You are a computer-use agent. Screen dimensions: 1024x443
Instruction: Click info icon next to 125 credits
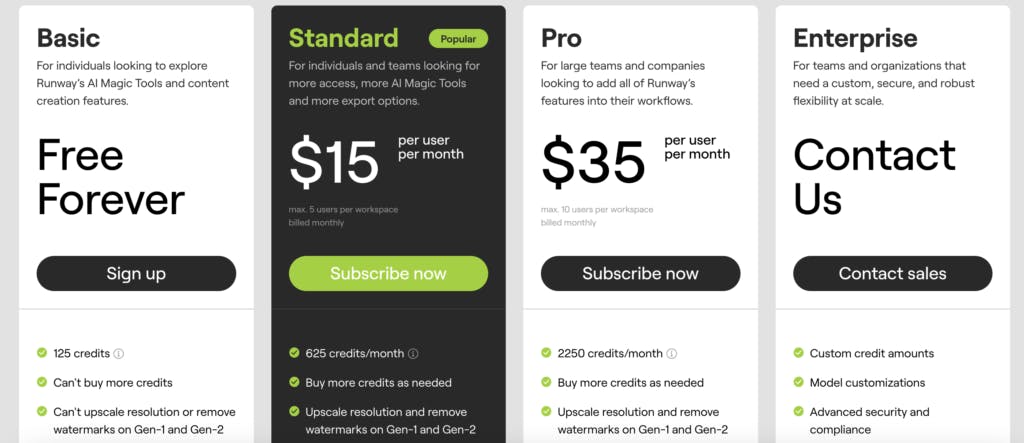[119, 353]
